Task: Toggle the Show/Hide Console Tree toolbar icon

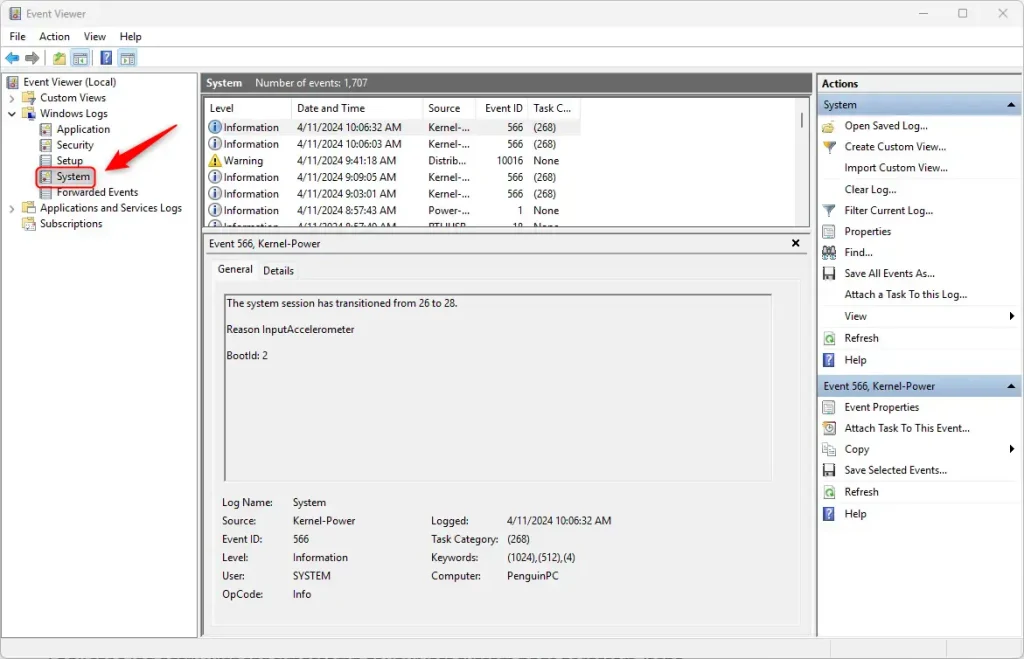Action: [x=80, y=58]
